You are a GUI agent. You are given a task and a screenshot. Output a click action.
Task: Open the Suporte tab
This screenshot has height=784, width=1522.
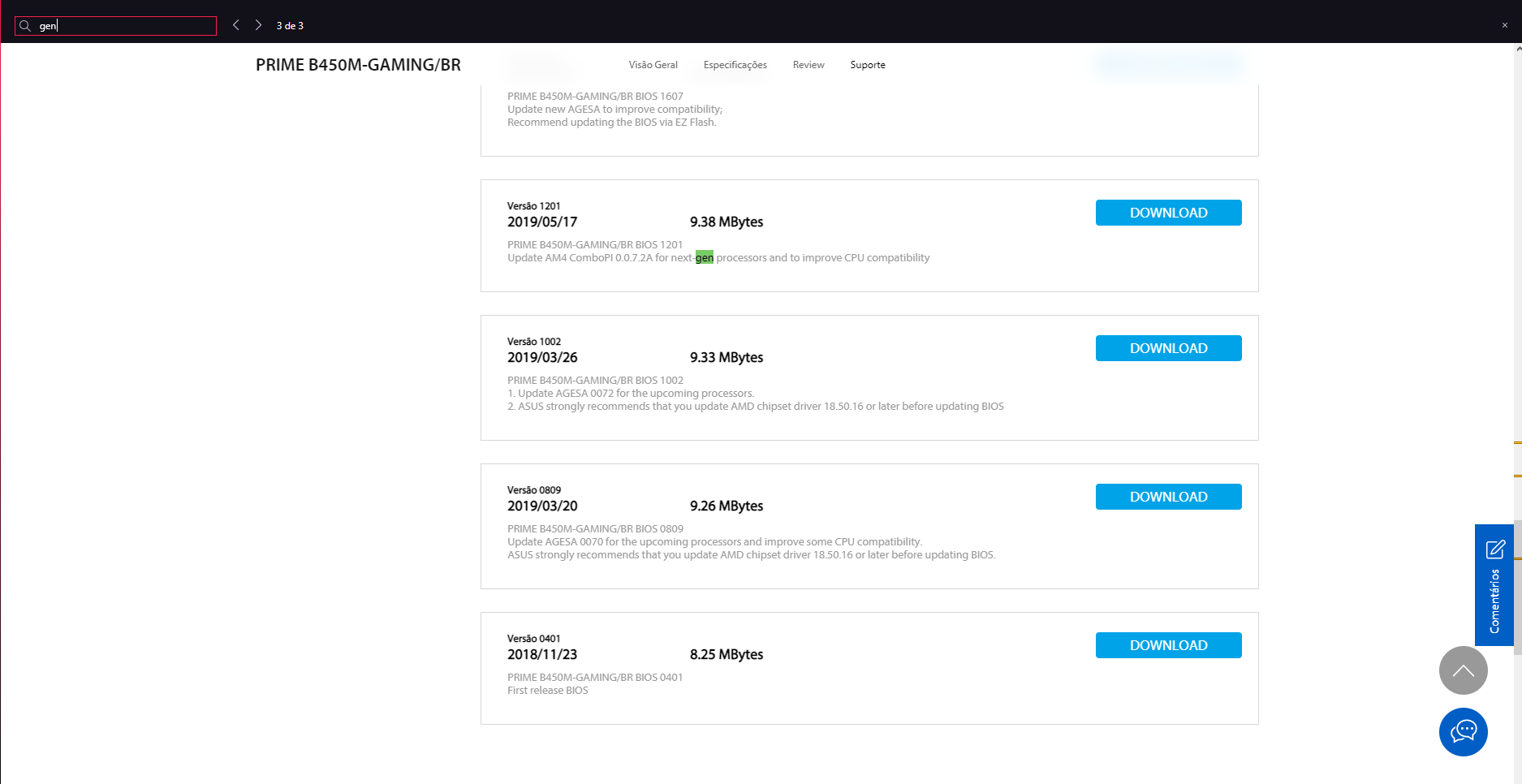pos(868,65)
